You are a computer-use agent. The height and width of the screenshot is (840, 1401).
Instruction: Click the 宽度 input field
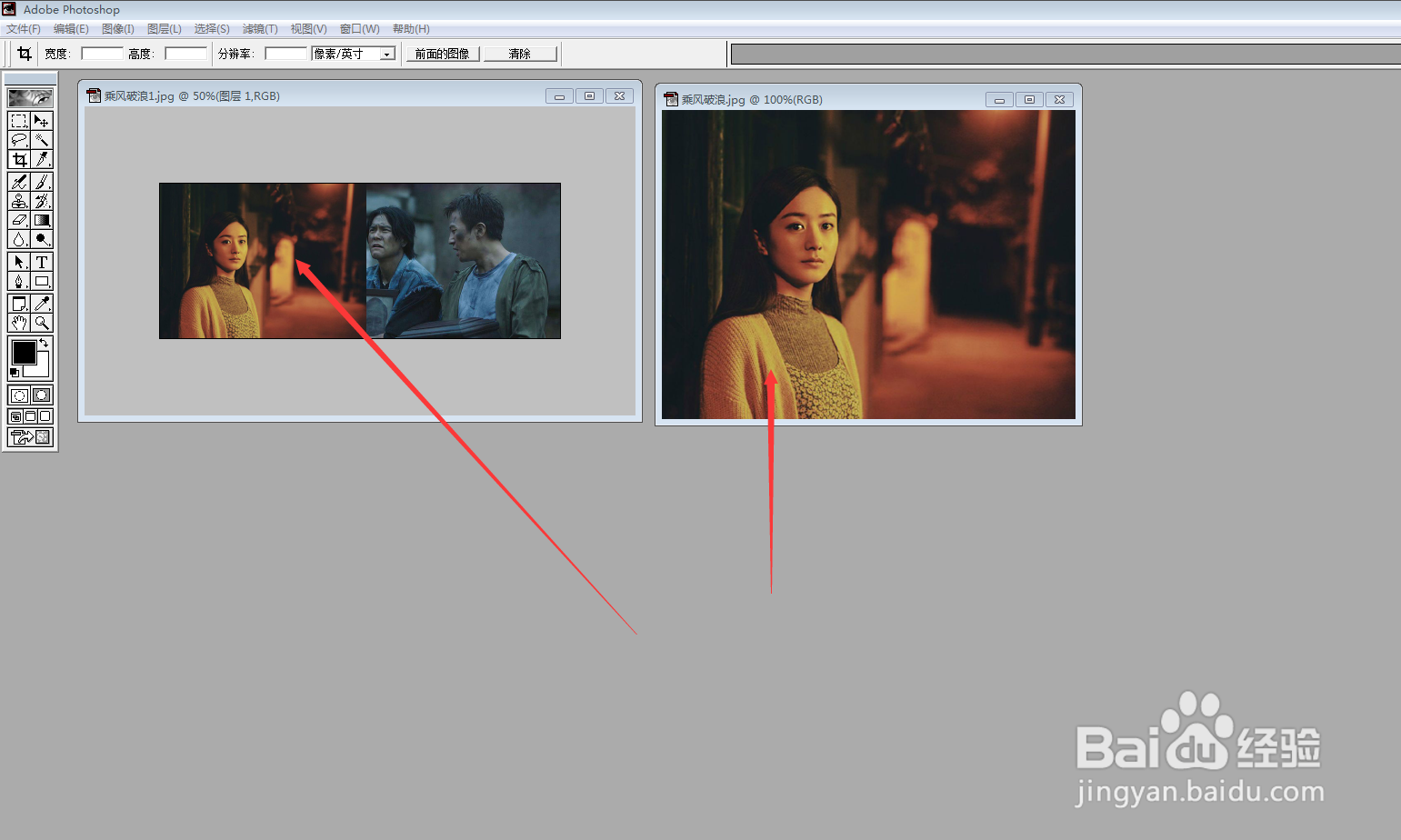coord(102,54)
